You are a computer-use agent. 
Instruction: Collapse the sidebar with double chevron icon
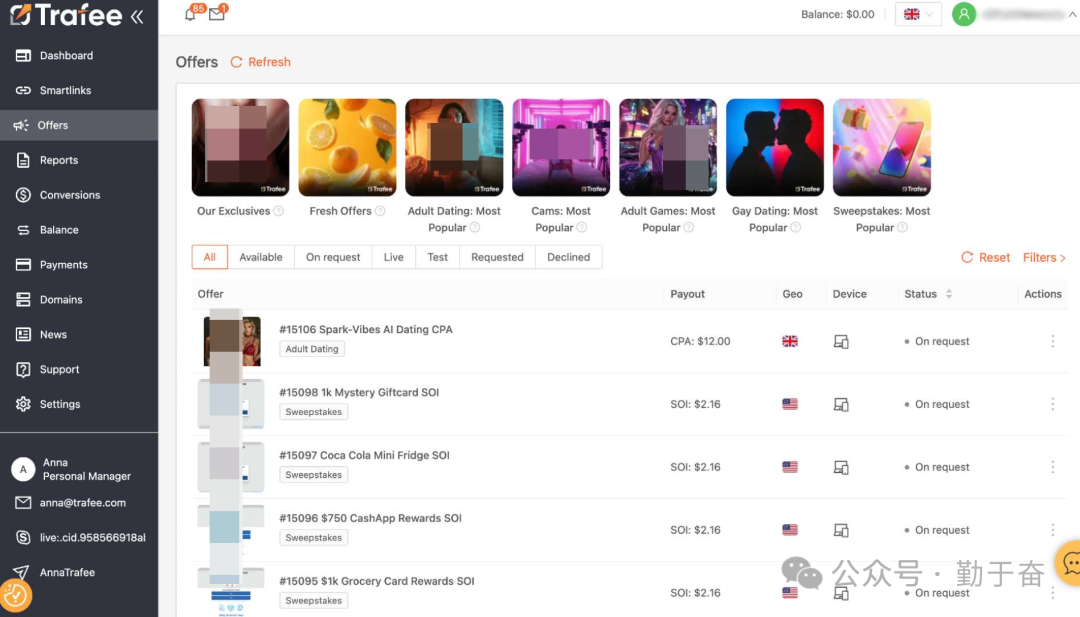click(x=137, y=16)
